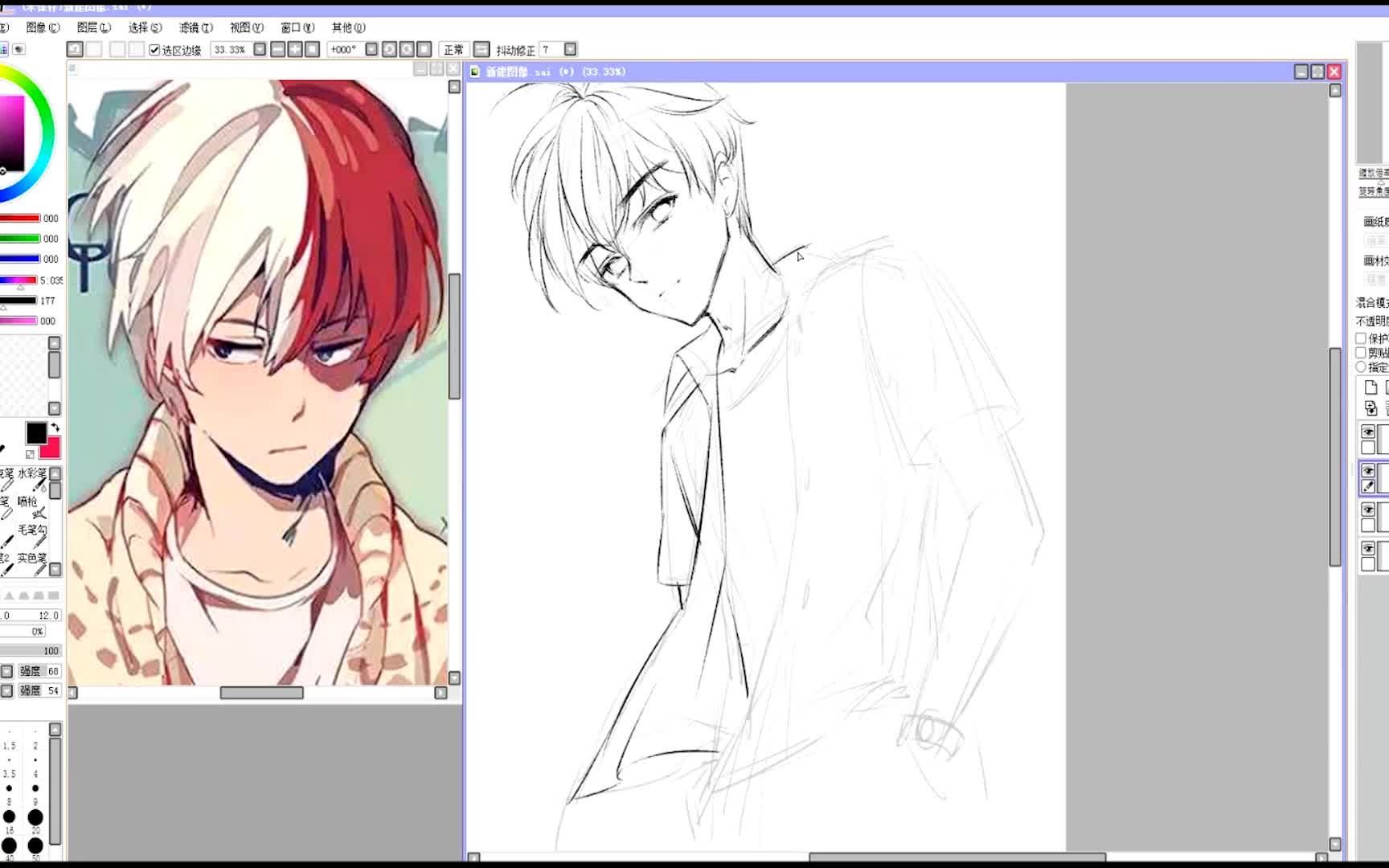Open the 33.33% zoom dropdown
This screenshot has width=1389, height=868.
260,49
